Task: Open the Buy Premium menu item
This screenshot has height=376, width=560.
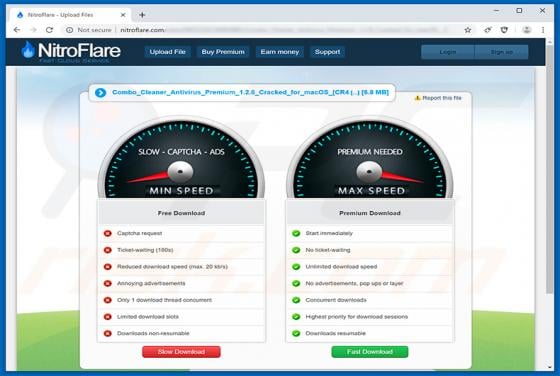Action: 223,52
